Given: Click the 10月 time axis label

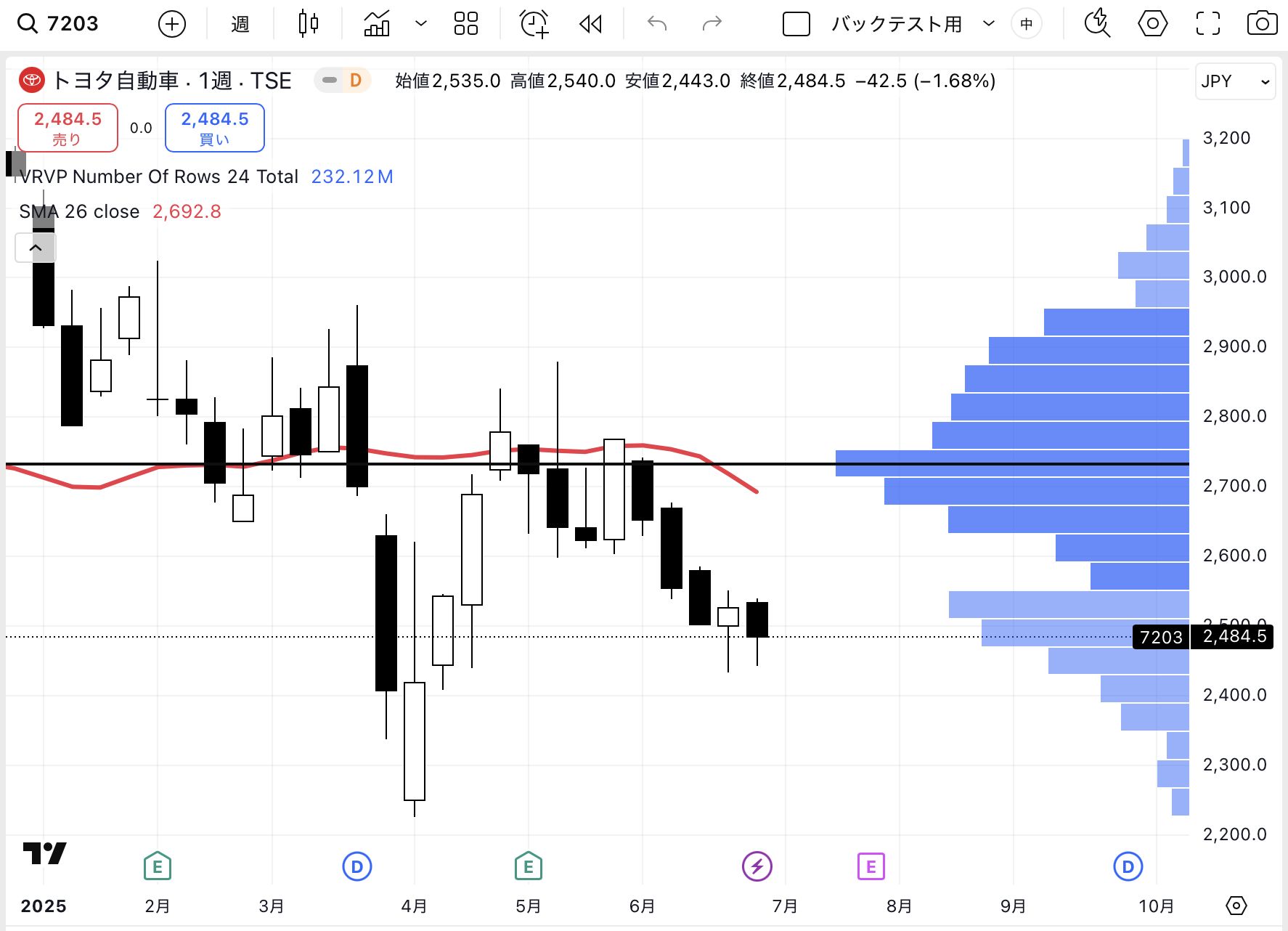Looking at the screenshot, I should pyautogui.click(x=1157, y=906).
